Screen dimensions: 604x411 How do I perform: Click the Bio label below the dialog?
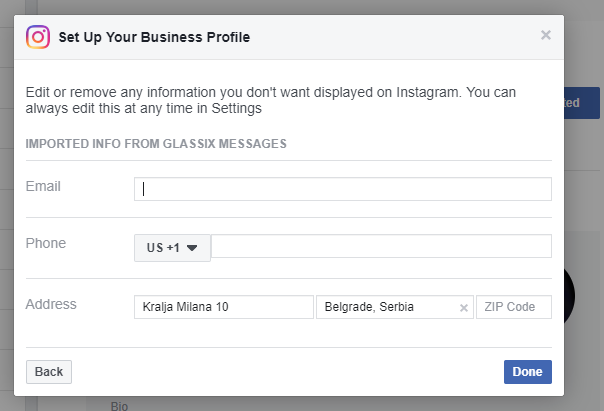pos(120,406)
